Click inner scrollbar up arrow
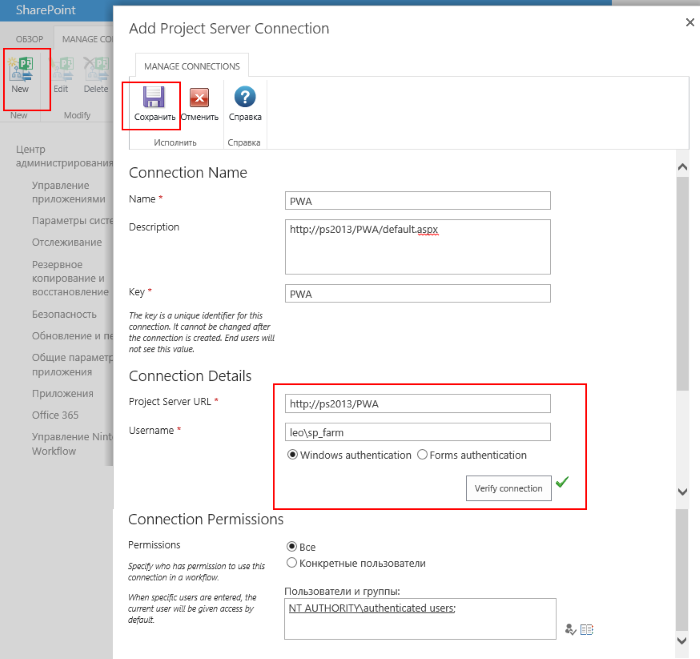Screen dimensions: 700x659 (682, 167)
